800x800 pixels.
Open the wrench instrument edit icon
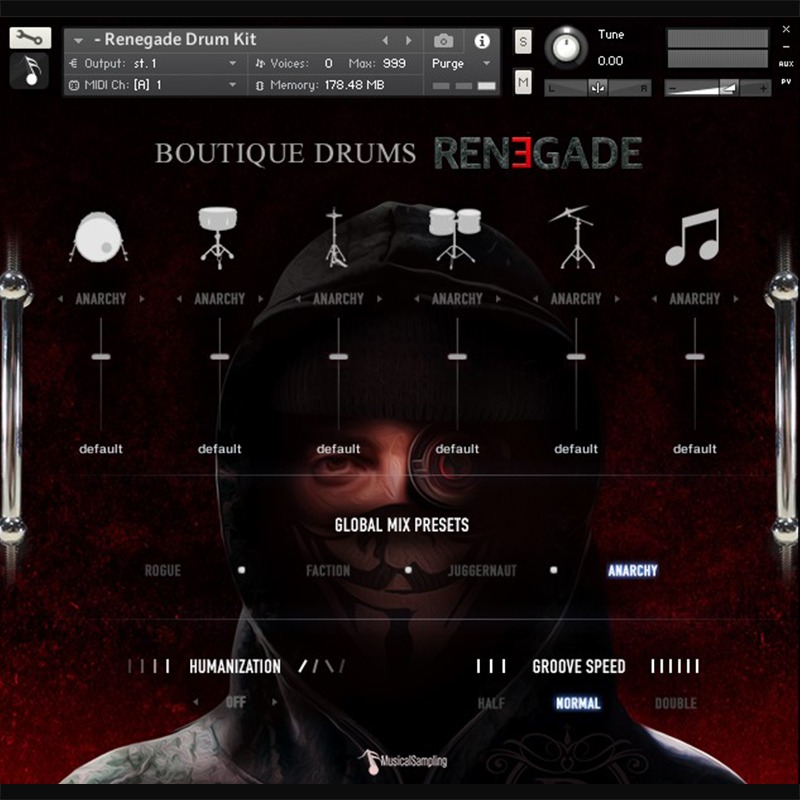click(x=30, y=37)
